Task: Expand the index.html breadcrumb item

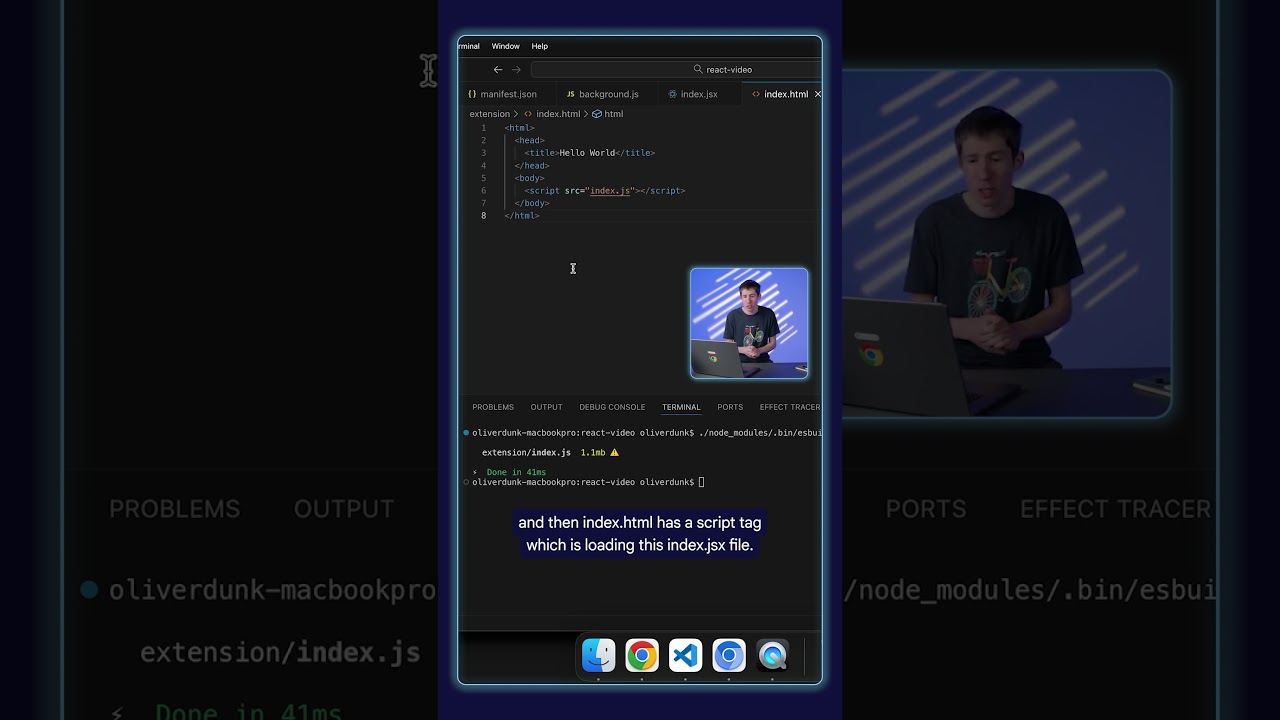Action: tap(558, 114)
